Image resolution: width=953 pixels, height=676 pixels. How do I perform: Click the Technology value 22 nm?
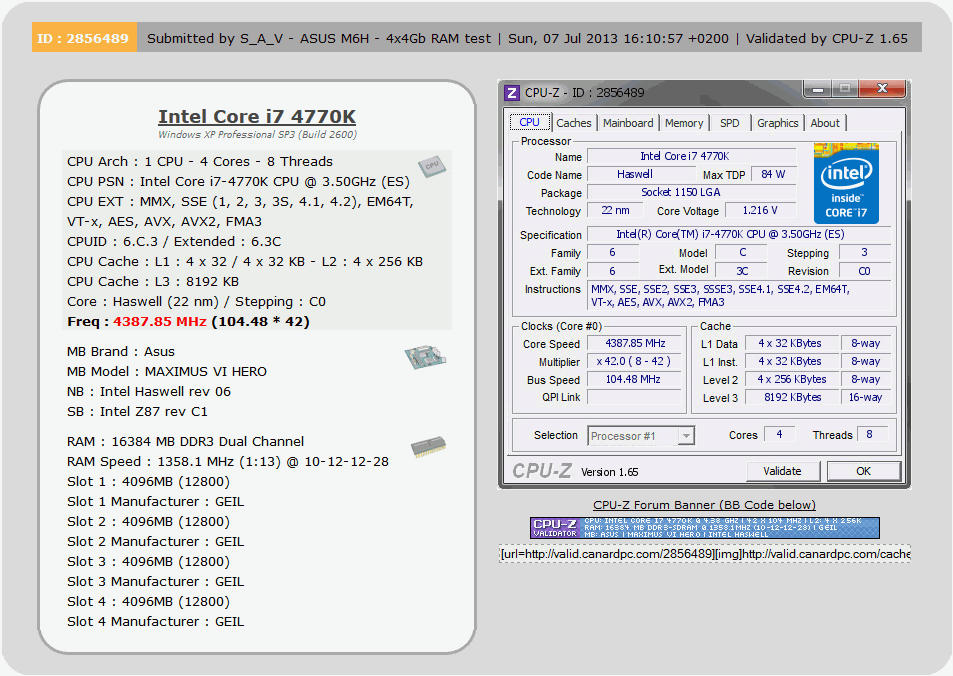point(615,210)
